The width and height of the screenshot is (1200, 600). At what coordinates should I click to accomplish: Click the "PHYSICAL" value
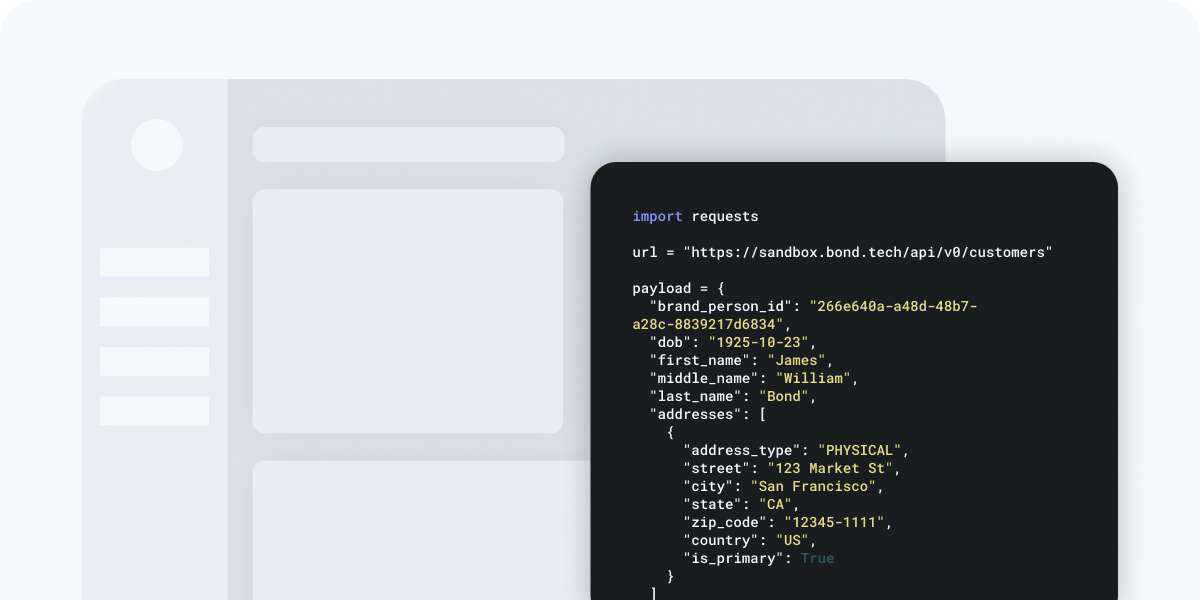click(860, 450)
